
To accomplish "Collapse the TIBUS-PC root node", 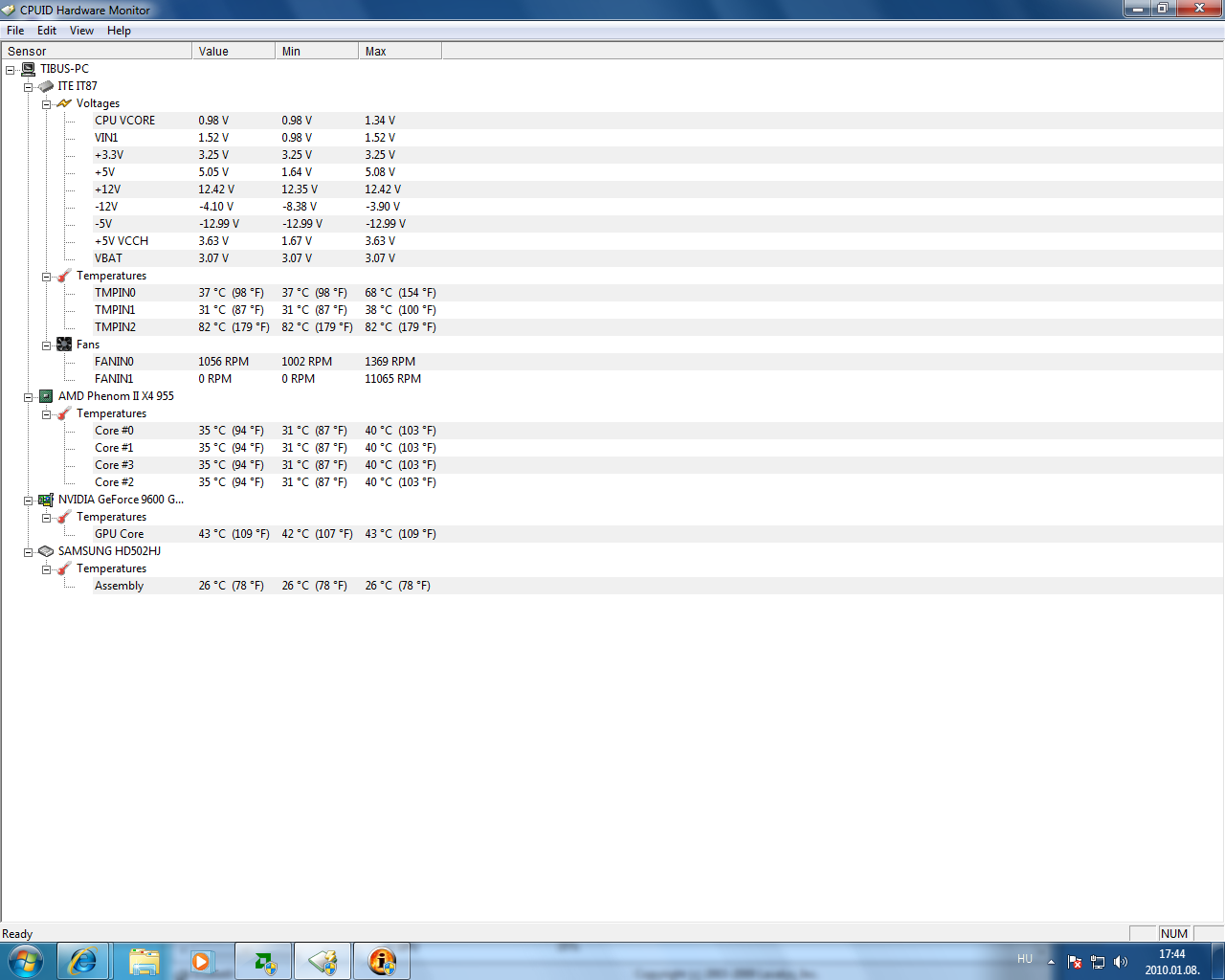I will click(x=11, y=70).
